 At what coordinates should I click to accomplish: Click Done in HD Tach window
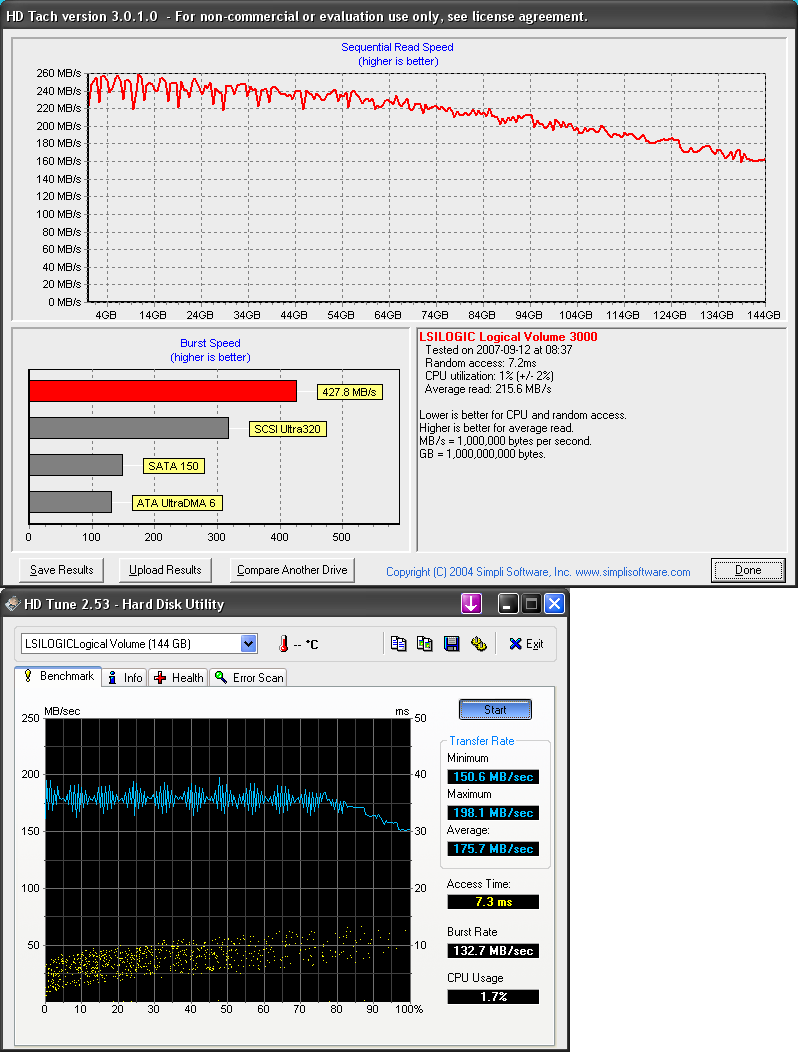click(748, 570)
